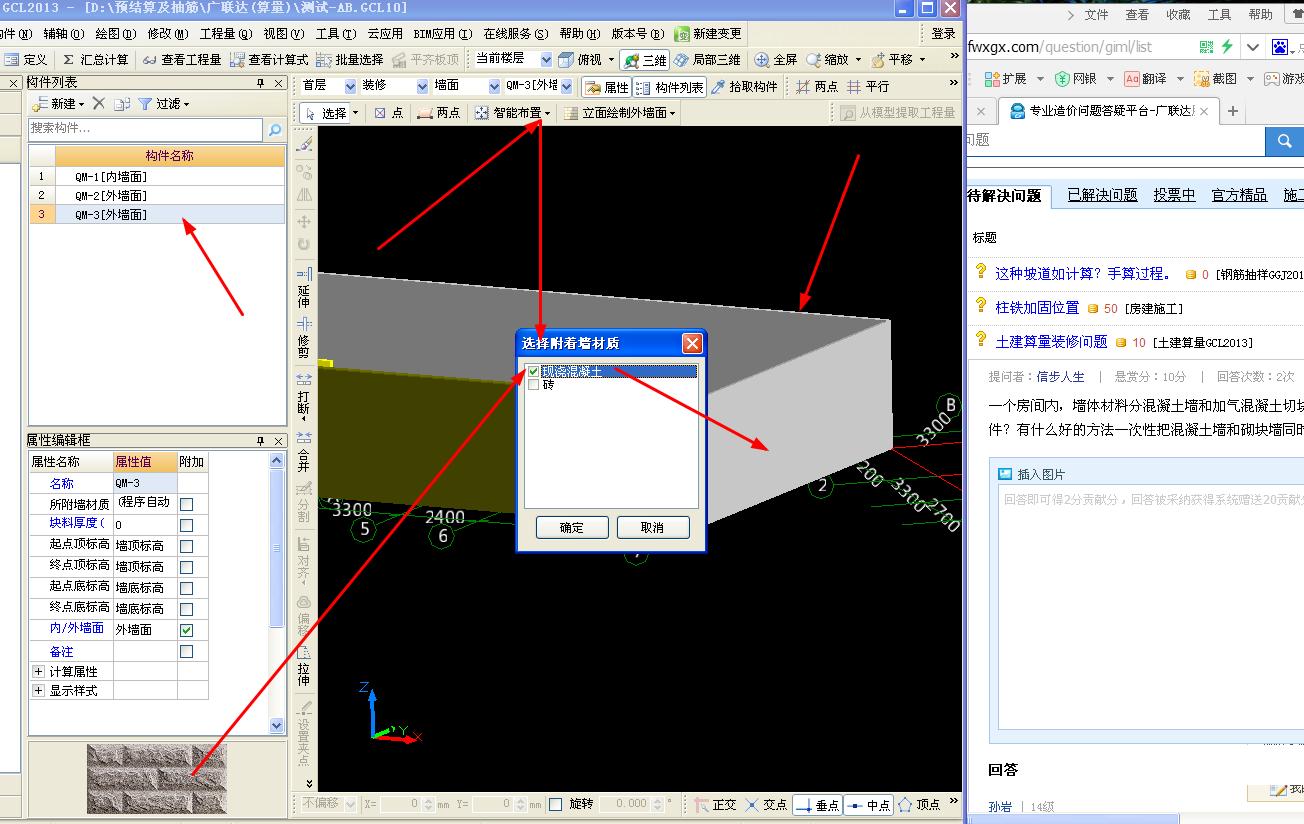
Task: Select the 点 point drawing tool
Action: click(389, 113)
